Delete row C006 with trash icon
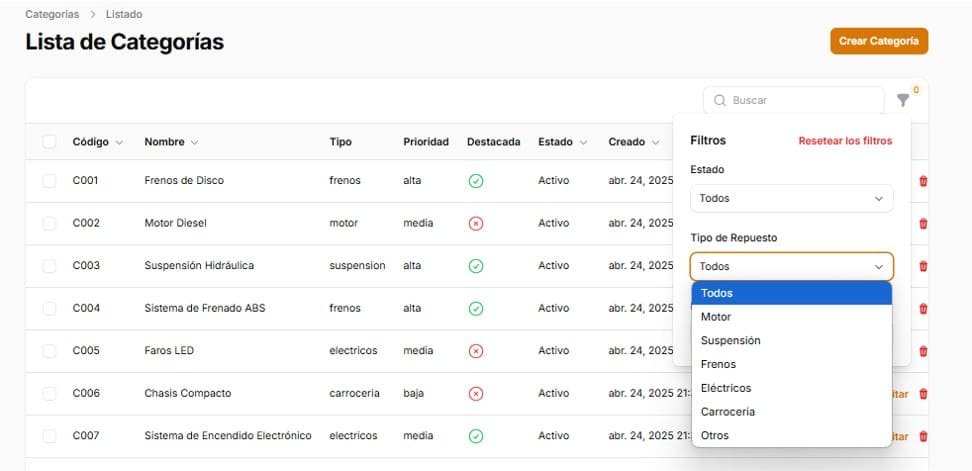This screenshot has width=972, height=471. [x=923, y=394]
